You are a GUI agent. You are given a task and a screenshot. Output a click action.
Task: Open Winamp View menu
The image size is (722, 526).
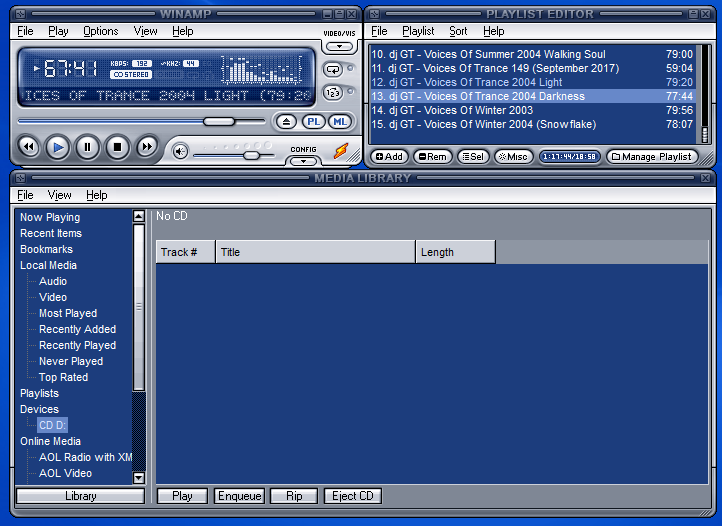pyautogui.click(x=146, y=31)
